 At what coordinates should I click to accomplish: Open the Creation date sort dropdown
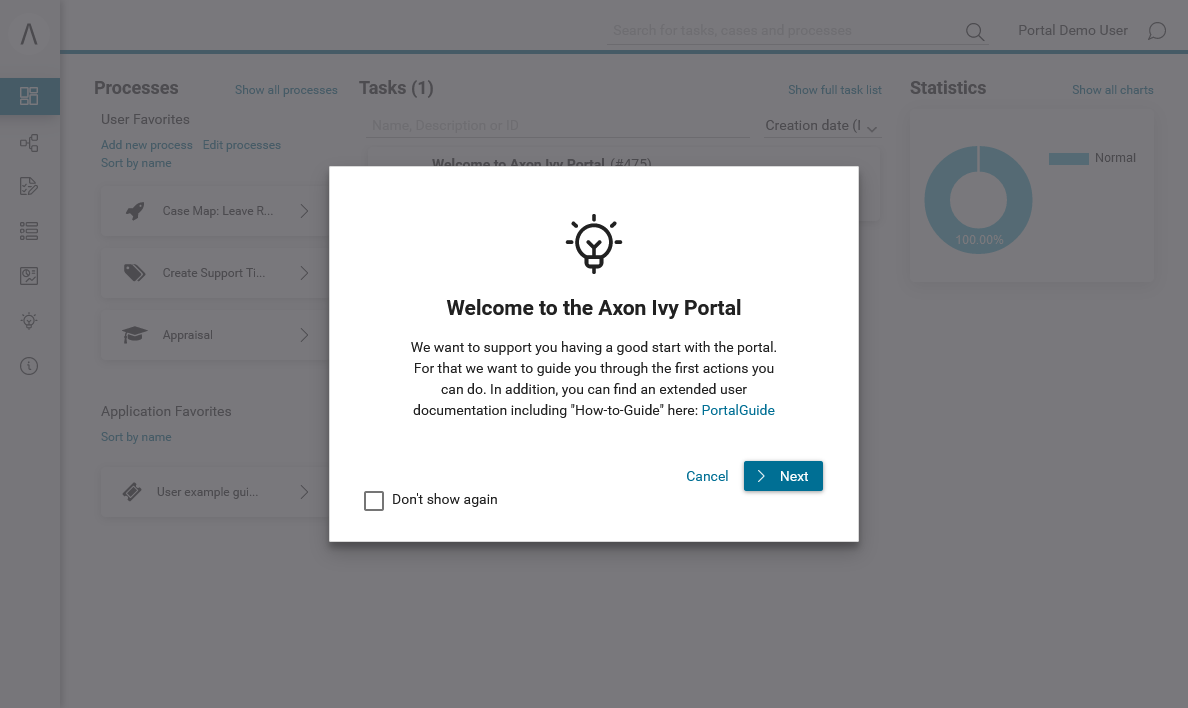coord(820,126)
